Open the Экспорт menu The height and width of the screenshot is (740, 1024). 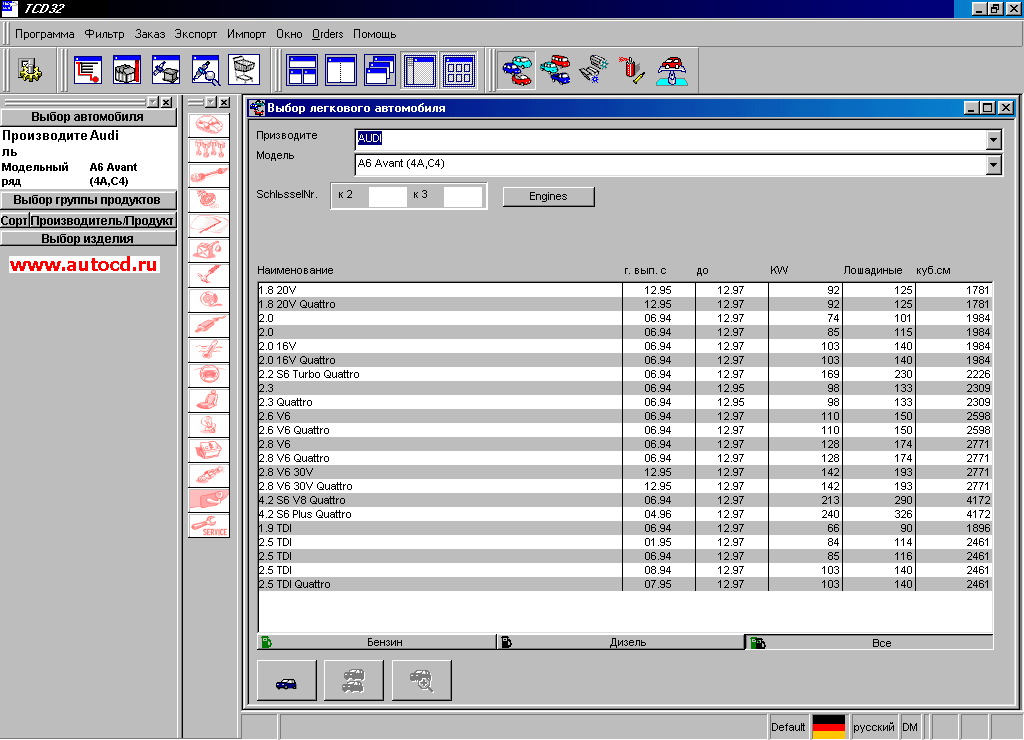pos(195,34)
